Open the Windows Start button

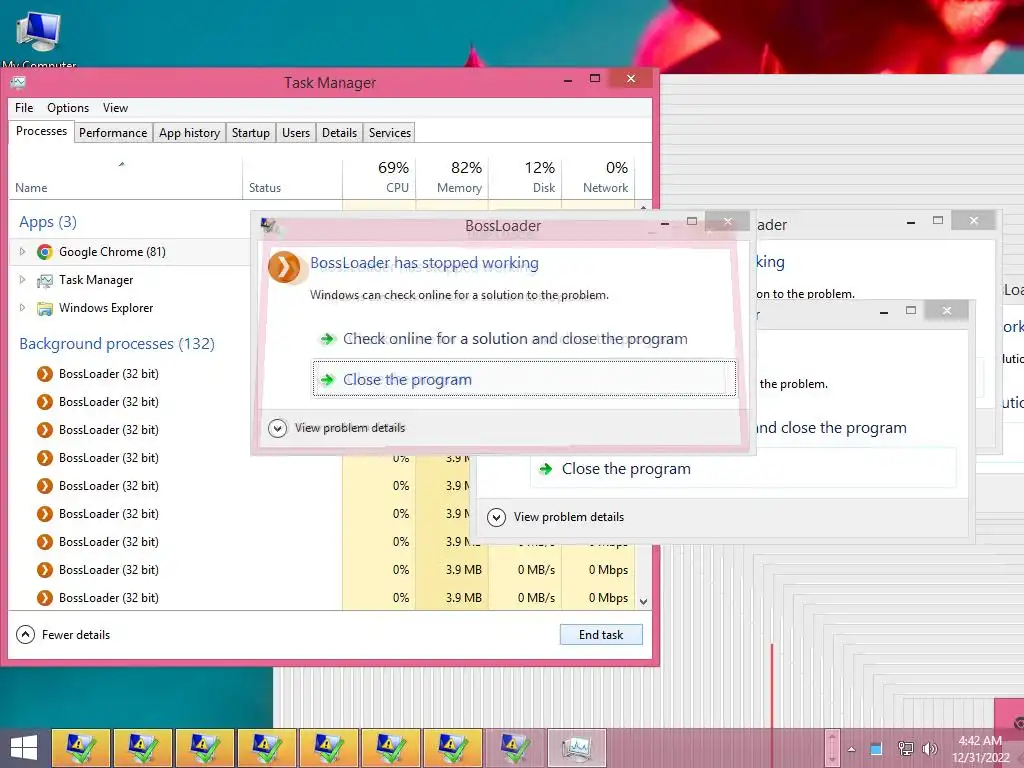click(x=24, y=748)
